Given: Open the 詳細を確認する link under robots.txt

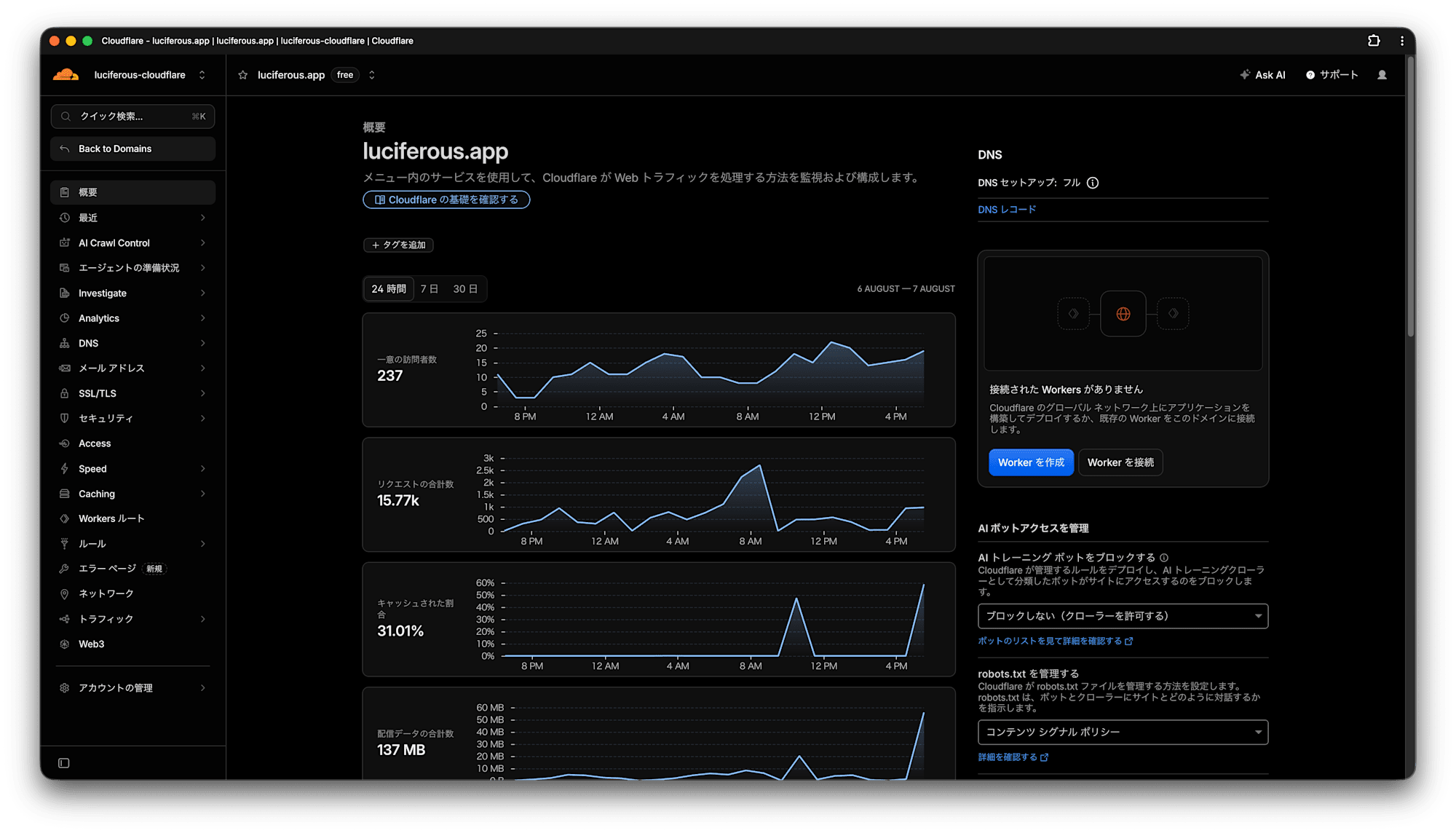Looking at the screenshot, I should 1013,757.
